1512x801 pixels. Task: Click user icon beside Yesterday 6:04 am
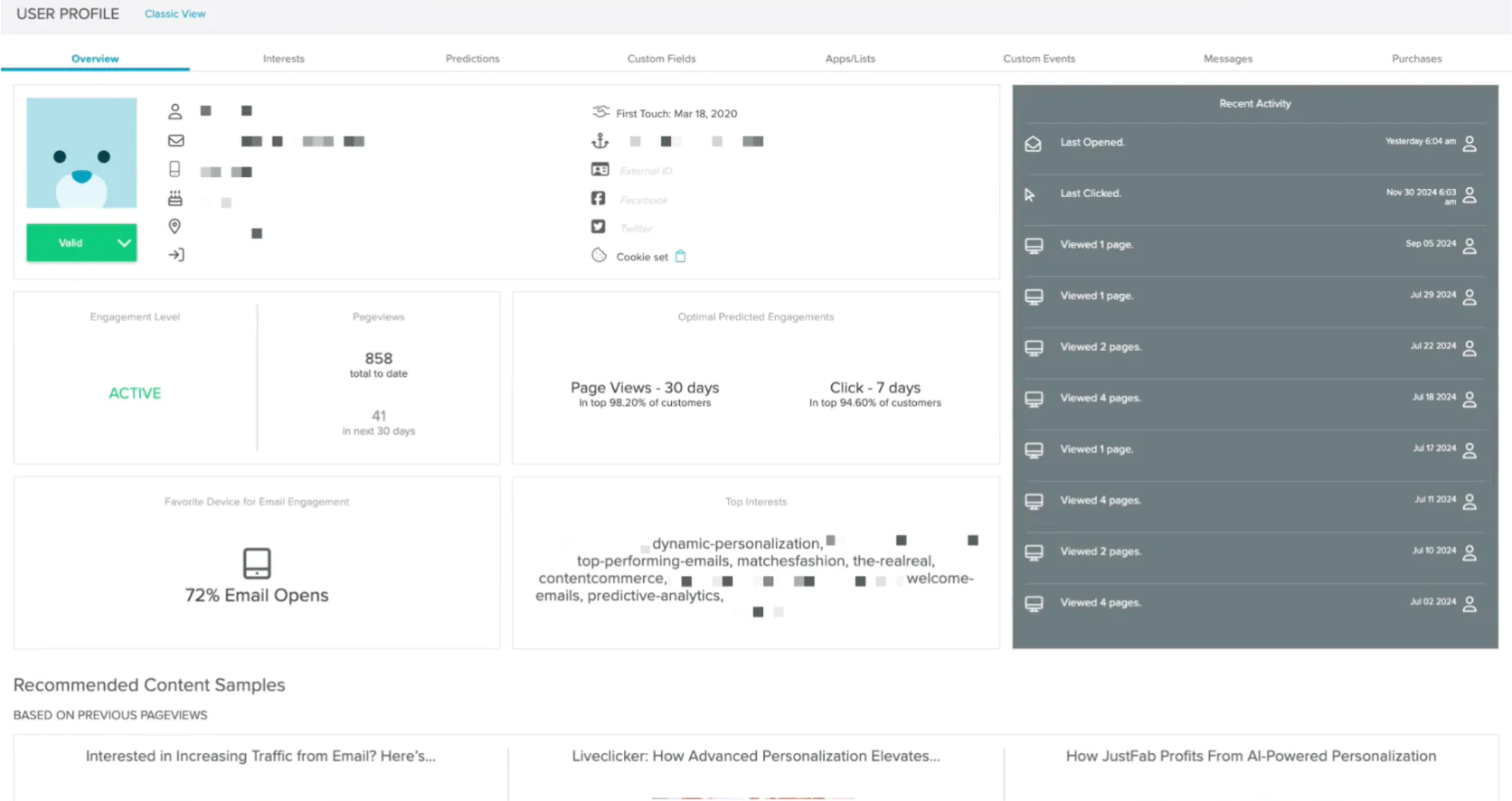coord(1469,144)
